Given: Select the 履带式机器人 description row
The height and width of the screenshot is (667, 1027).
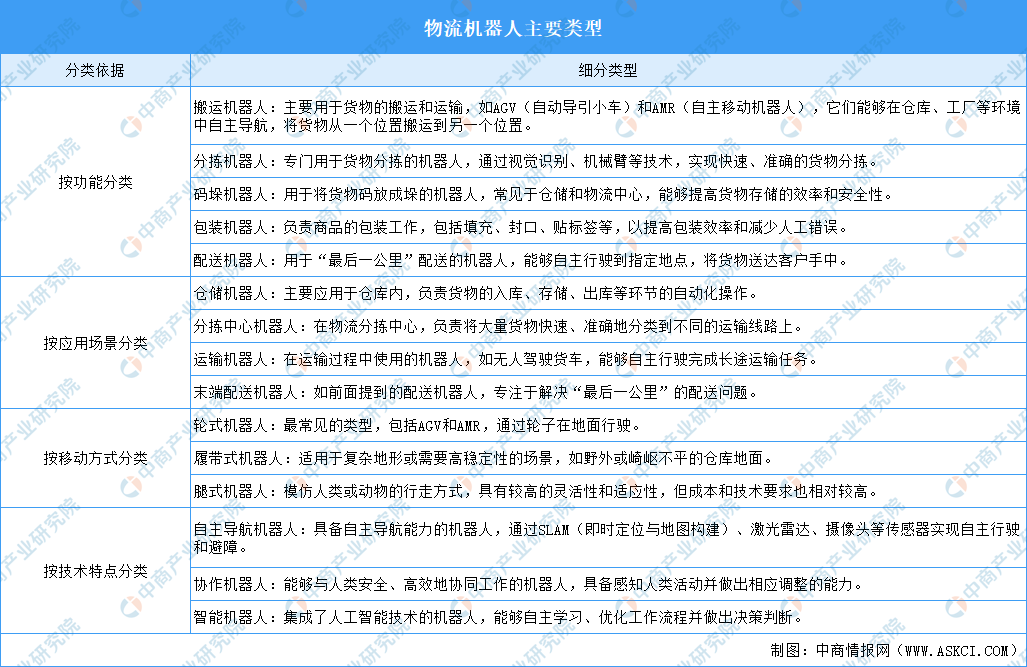Looking at the screenshot, I should (x=608, y=458).
